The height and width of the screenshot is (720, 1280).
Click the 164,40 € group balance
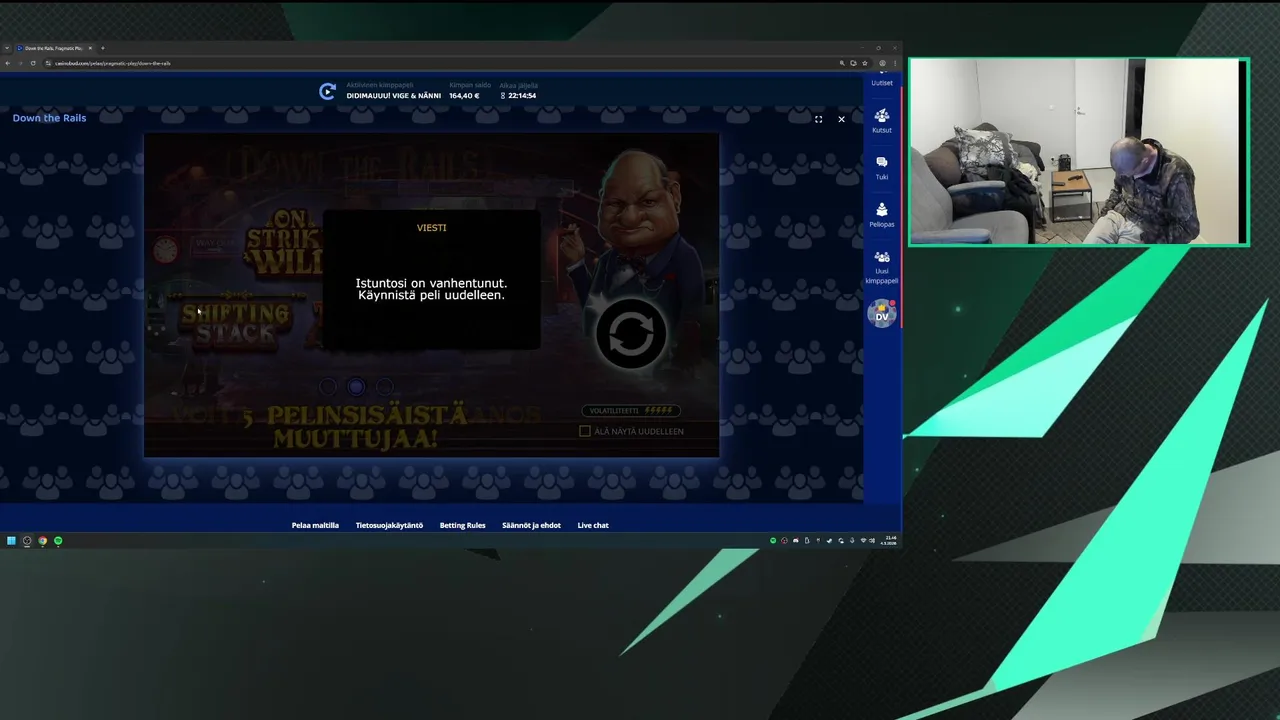tap(464, 96)
